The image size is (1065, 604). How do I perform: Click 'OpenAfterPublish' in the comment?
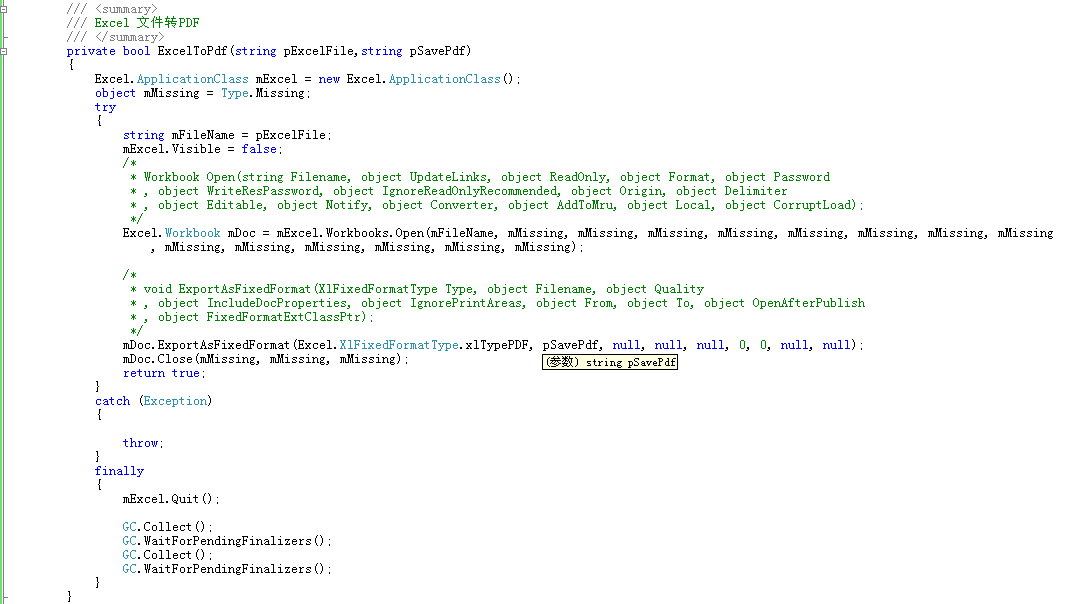(808, 303)
